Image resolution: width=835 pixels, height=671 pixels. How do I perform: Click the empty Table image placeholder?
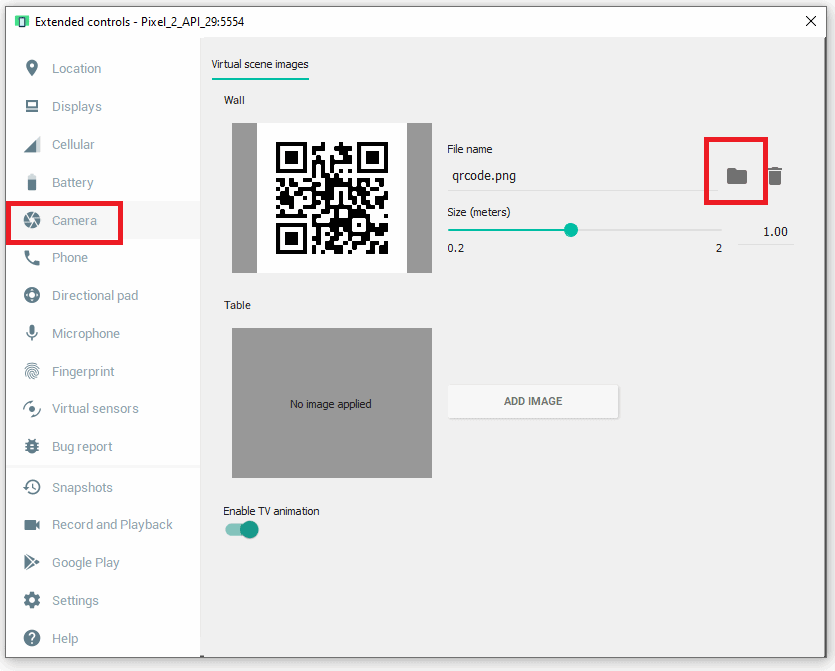(x=332, y=403)
